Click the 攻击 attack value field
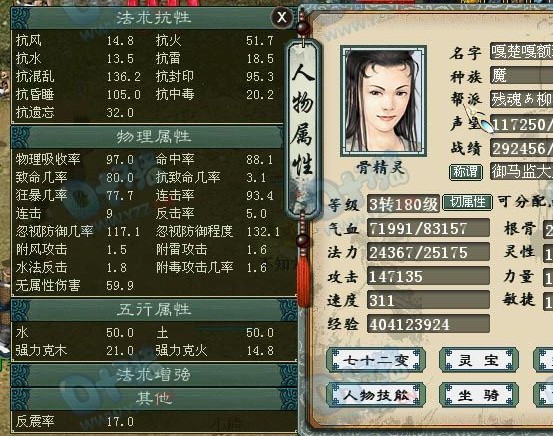Screen dimensions: 553x436 (x=428, y=276)
